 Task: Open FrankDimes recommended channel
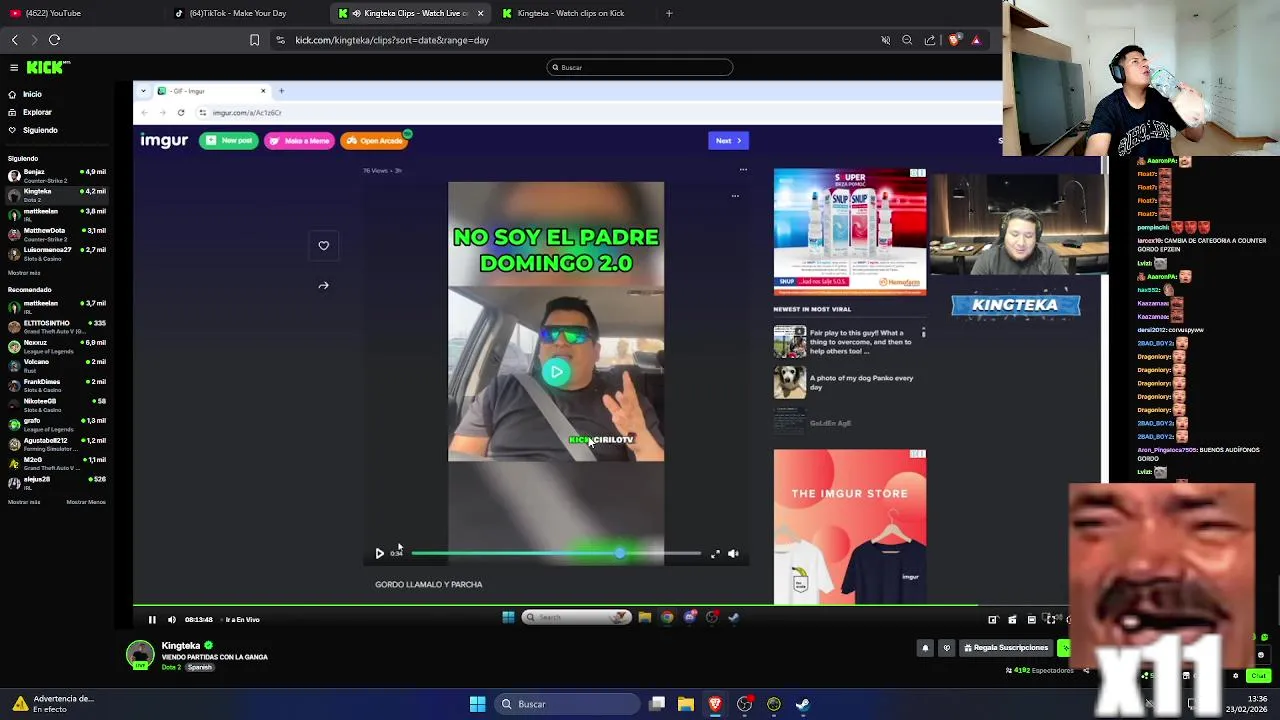[57, 385]
